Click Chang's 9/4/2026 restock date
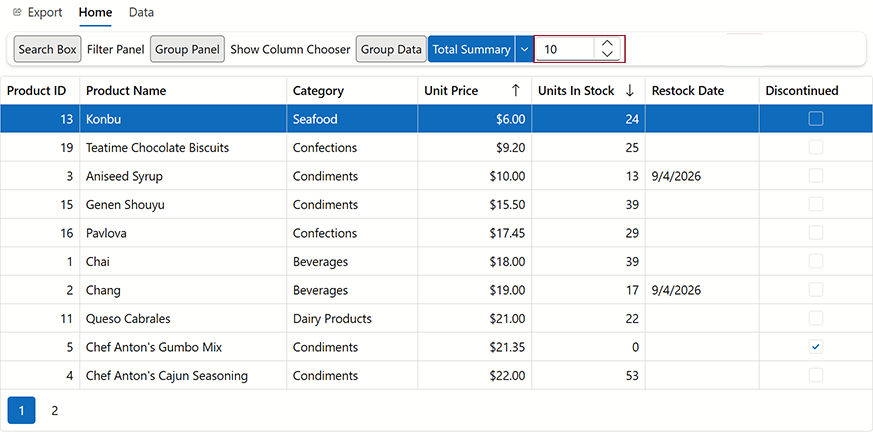 pos(702,290)
